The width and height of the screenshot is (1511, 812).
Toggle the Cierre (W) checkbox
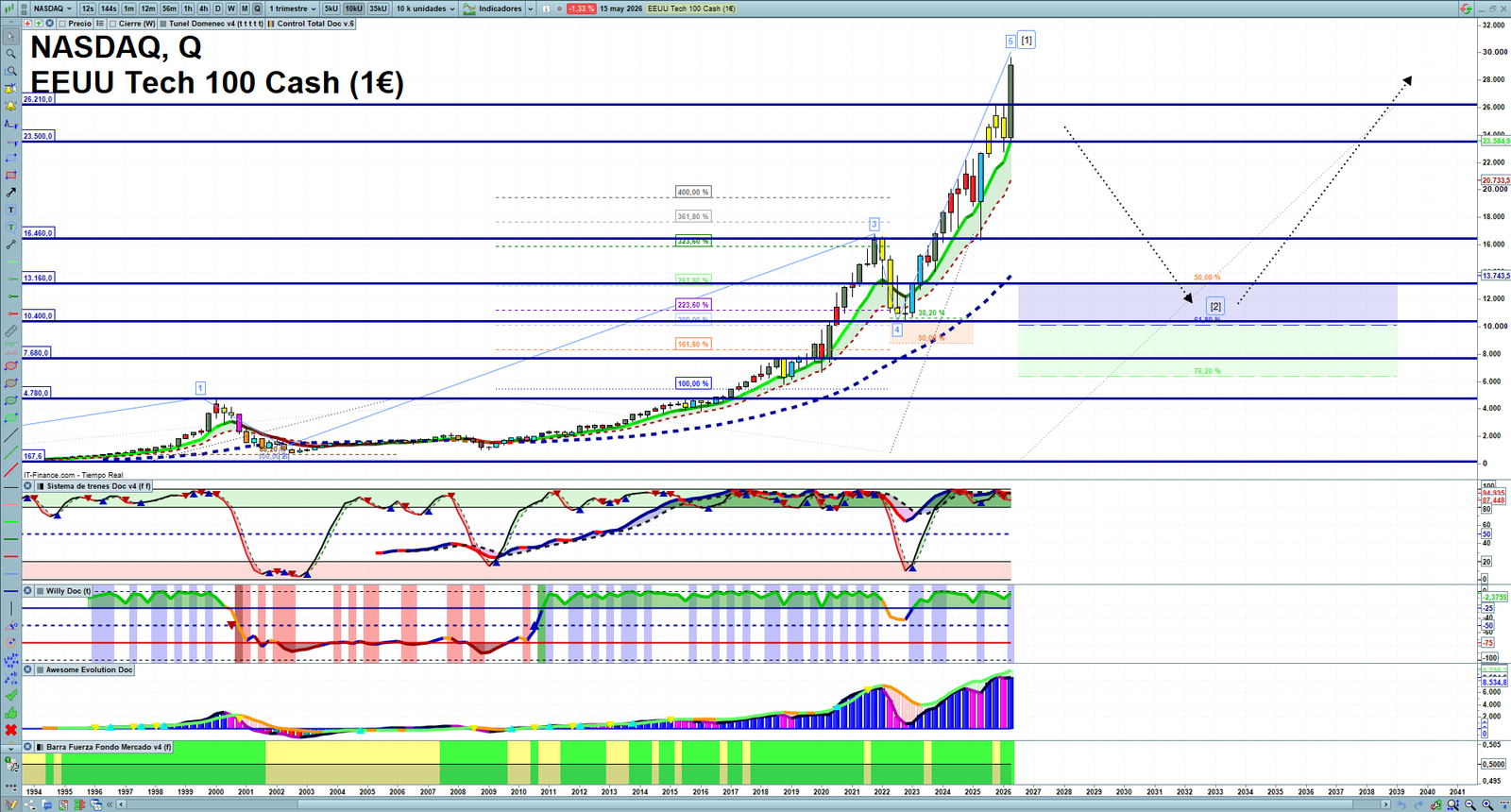point(113,24)
